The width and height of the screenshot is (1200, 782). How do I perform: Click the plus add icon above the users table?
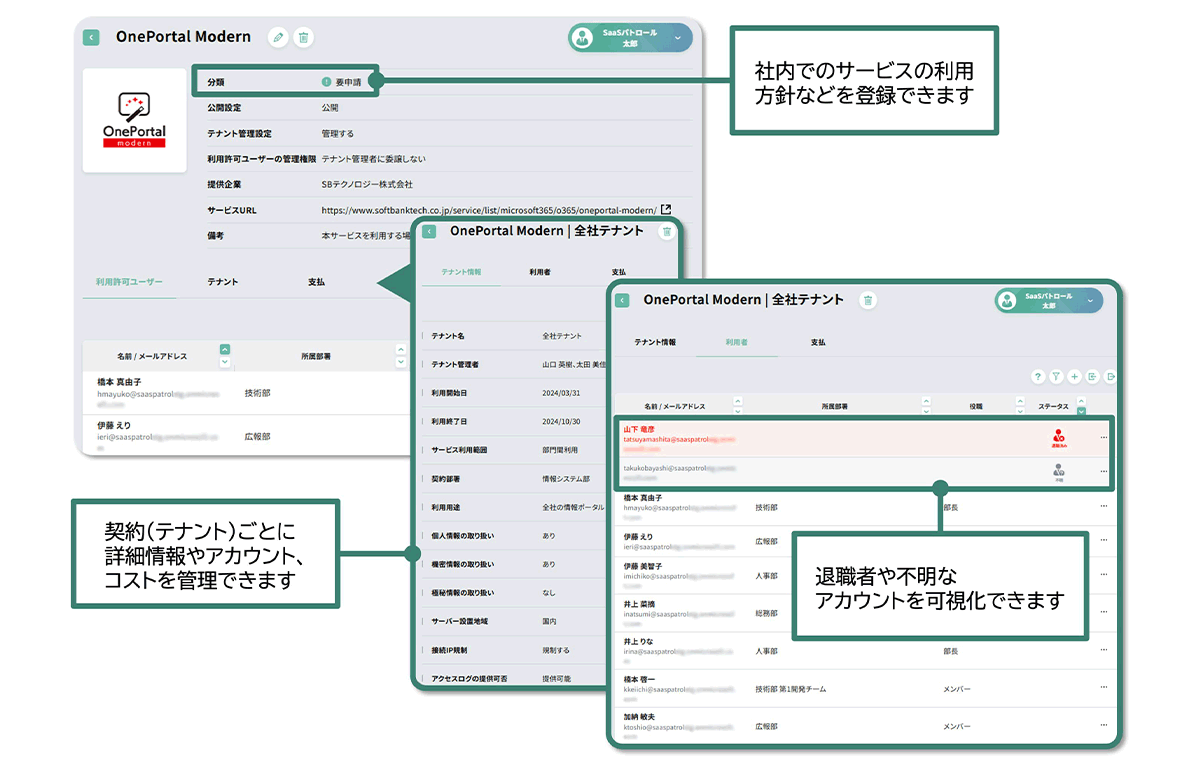(1074, 377)
